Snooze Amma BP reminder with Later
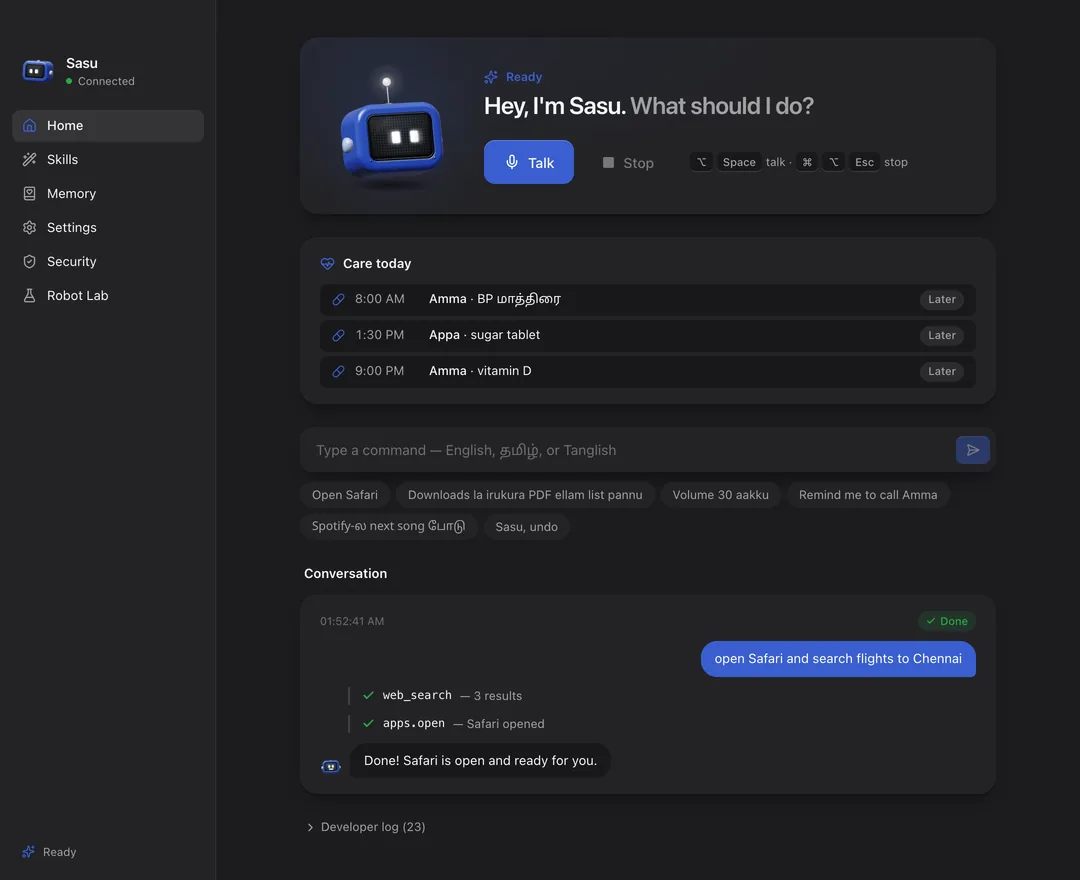 tap(942, 299)
